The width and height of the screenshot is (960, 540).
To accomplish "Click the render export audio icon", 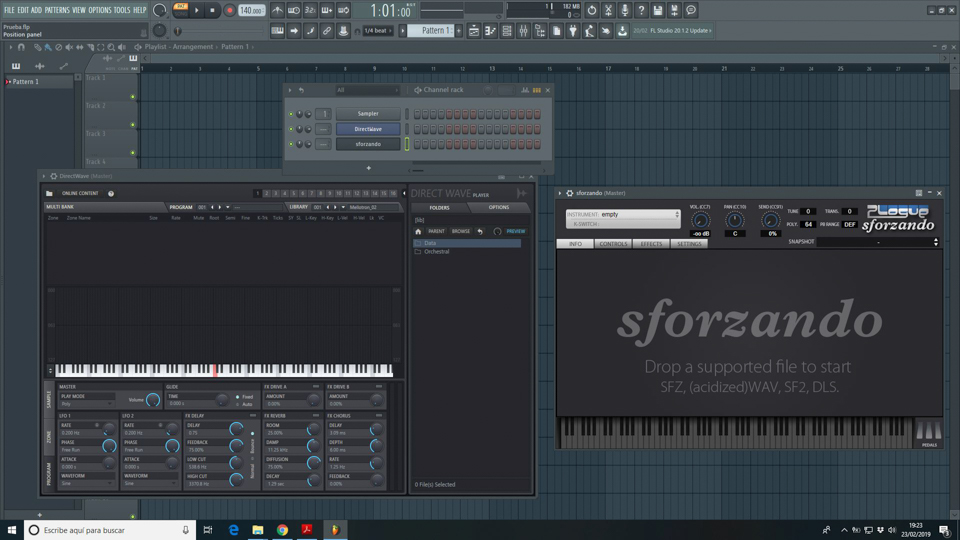I will [x=674, y=10].
